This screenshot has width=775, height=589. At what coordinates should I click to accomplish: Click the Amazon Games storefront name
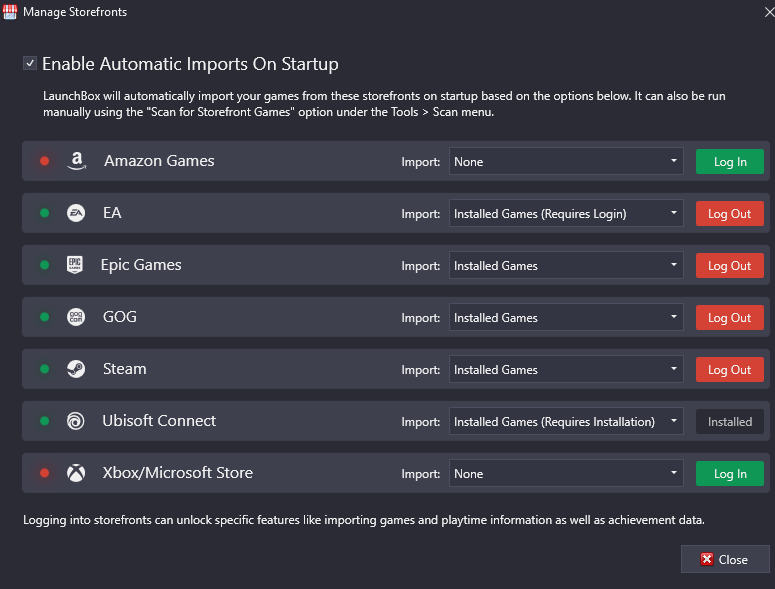click(159, 161)
